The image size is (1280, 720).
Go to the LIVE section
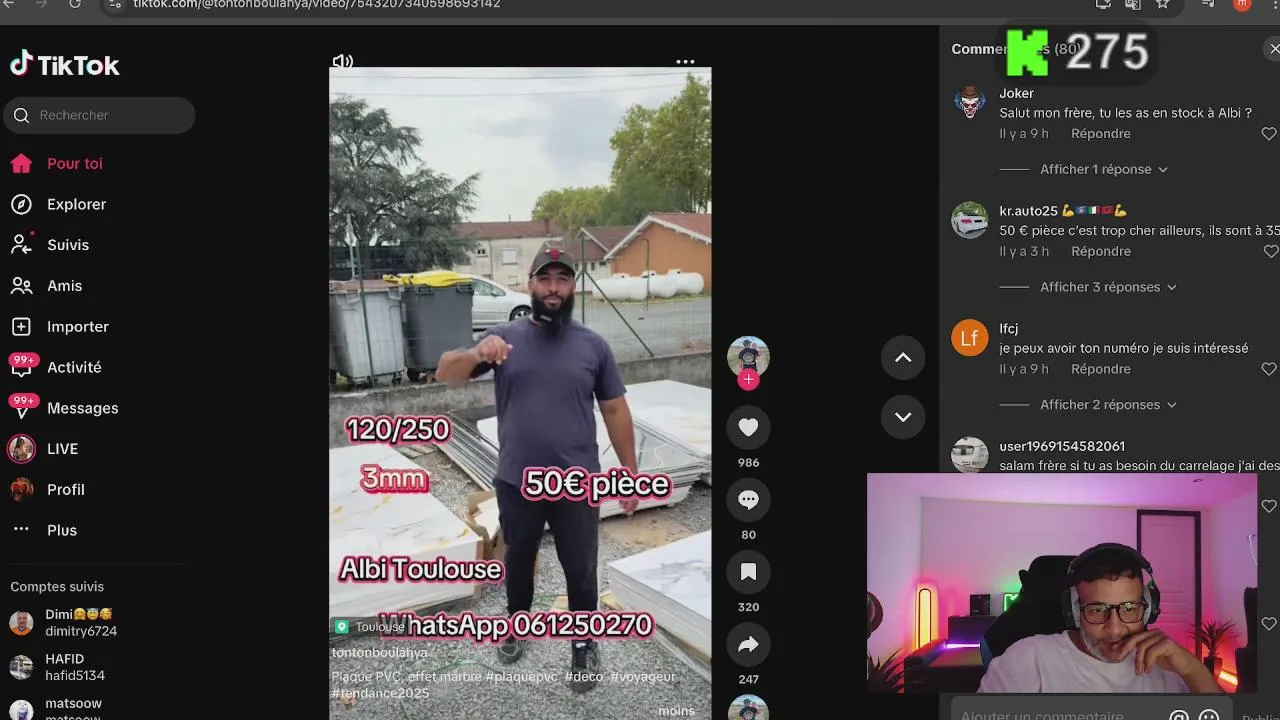coord(62,449)
